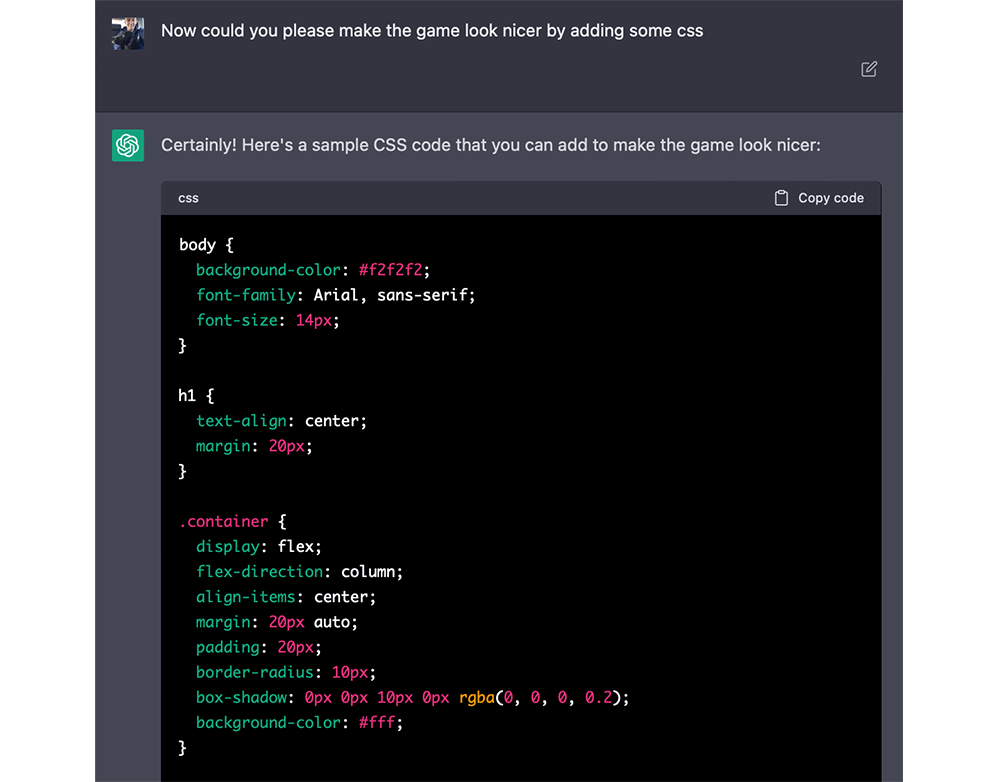Click the ChatGPT logo icon

tap(128, 145)
